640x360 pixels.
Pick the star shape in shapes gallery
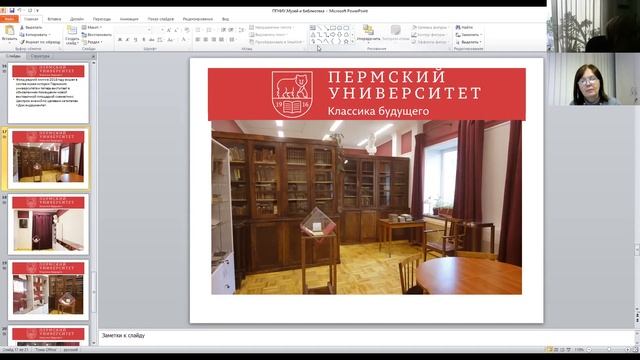346,42
